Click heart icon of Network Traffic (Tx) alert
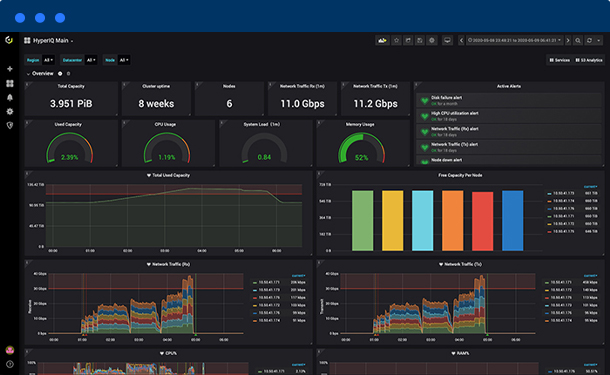610x375 pixels. click(424, 147)
